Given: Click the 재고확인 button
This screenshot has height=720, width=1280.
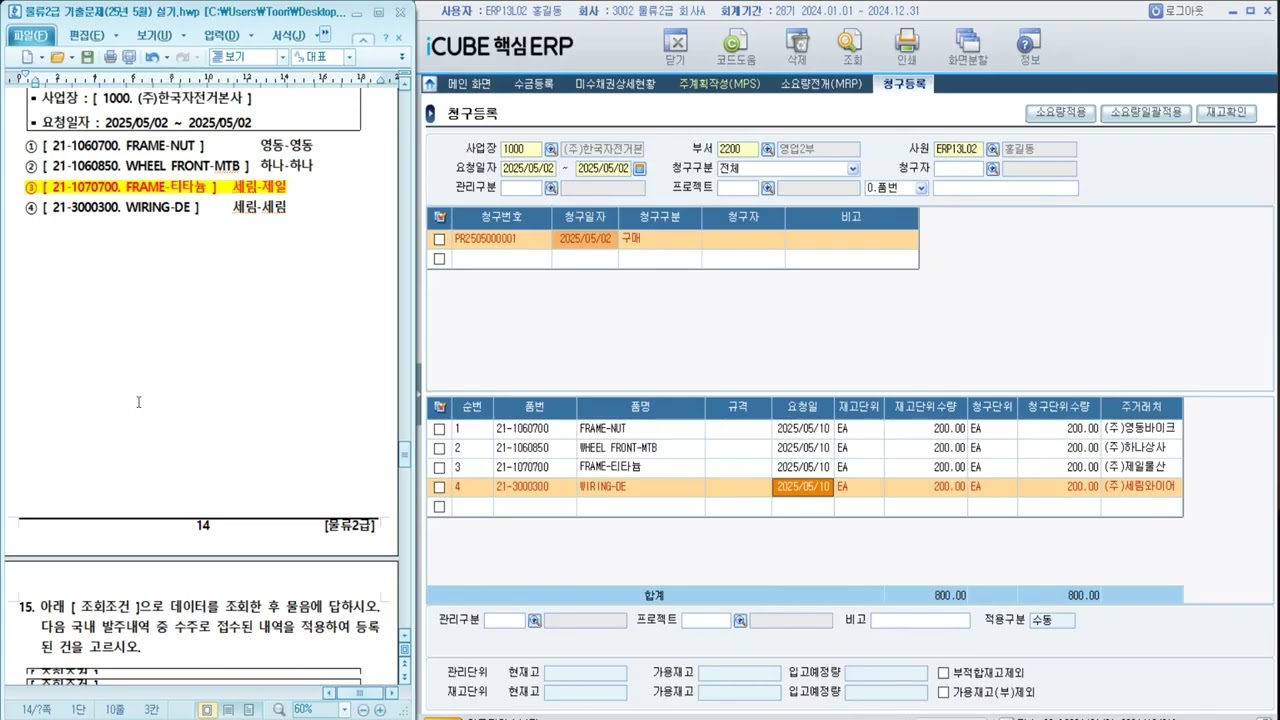Looking at the screenshot, I should pos(1226,112).
